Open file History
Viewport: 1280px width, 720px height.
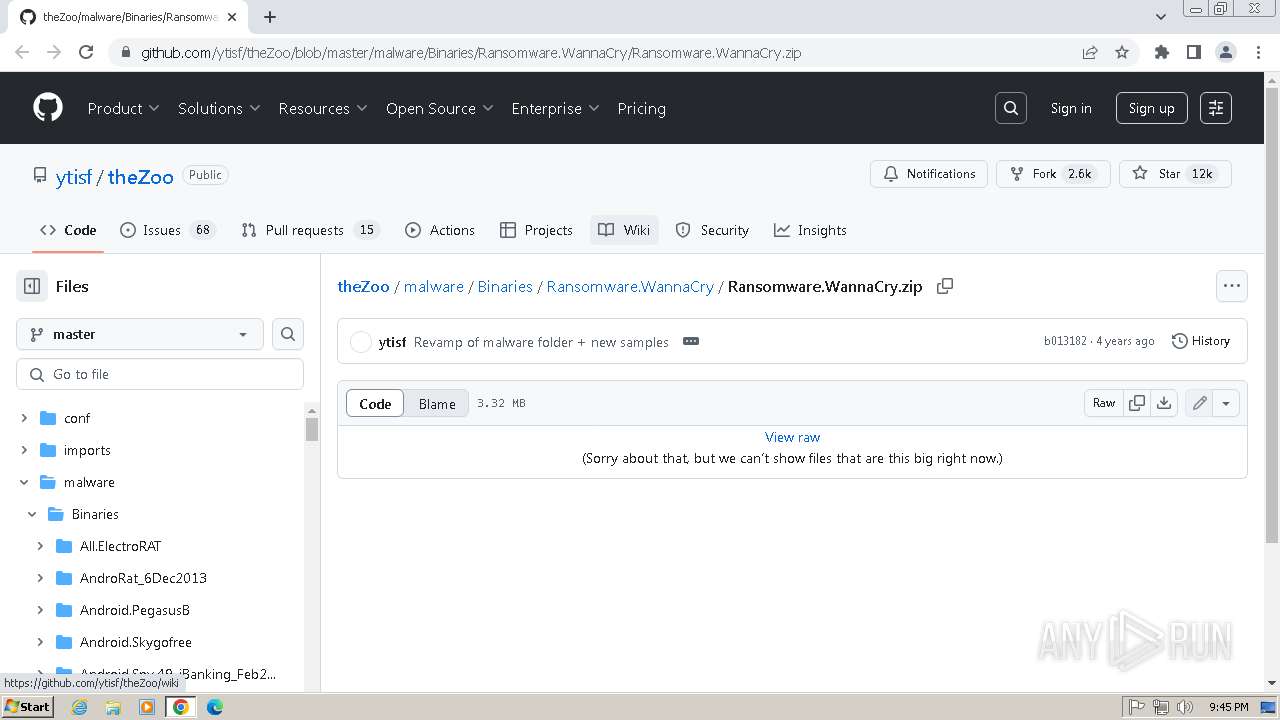(1201, 341)
